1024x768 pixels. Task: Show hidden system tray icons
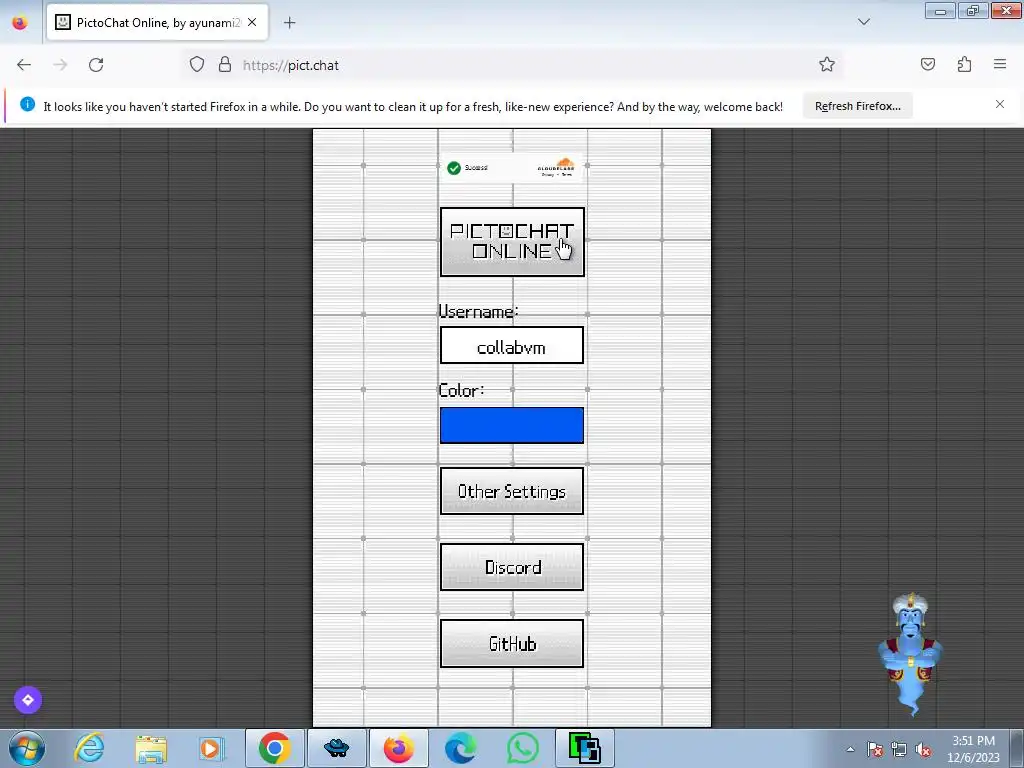coord(850,749)
